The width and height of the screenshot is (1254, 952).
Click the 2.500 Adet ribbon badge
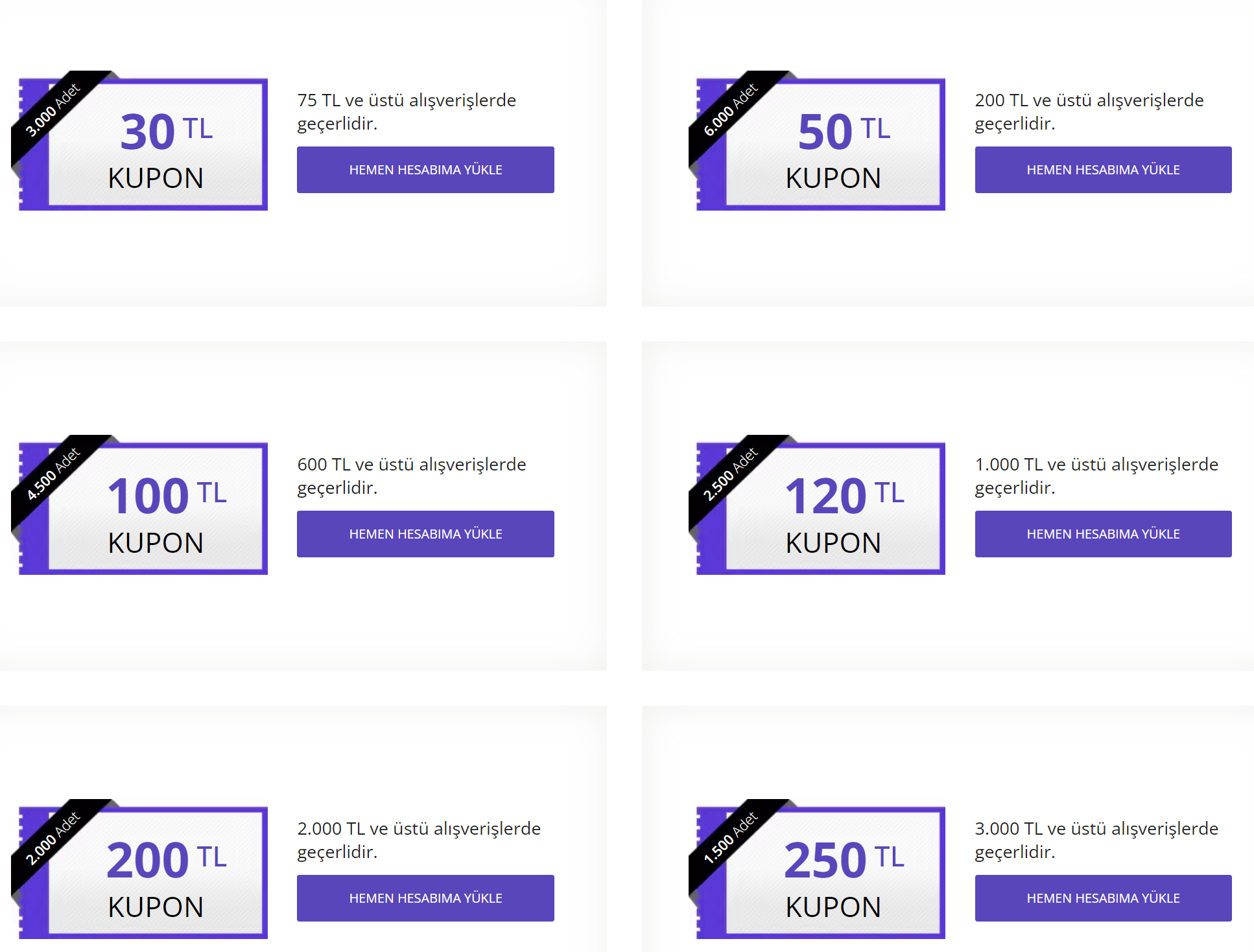coord(730,474)
